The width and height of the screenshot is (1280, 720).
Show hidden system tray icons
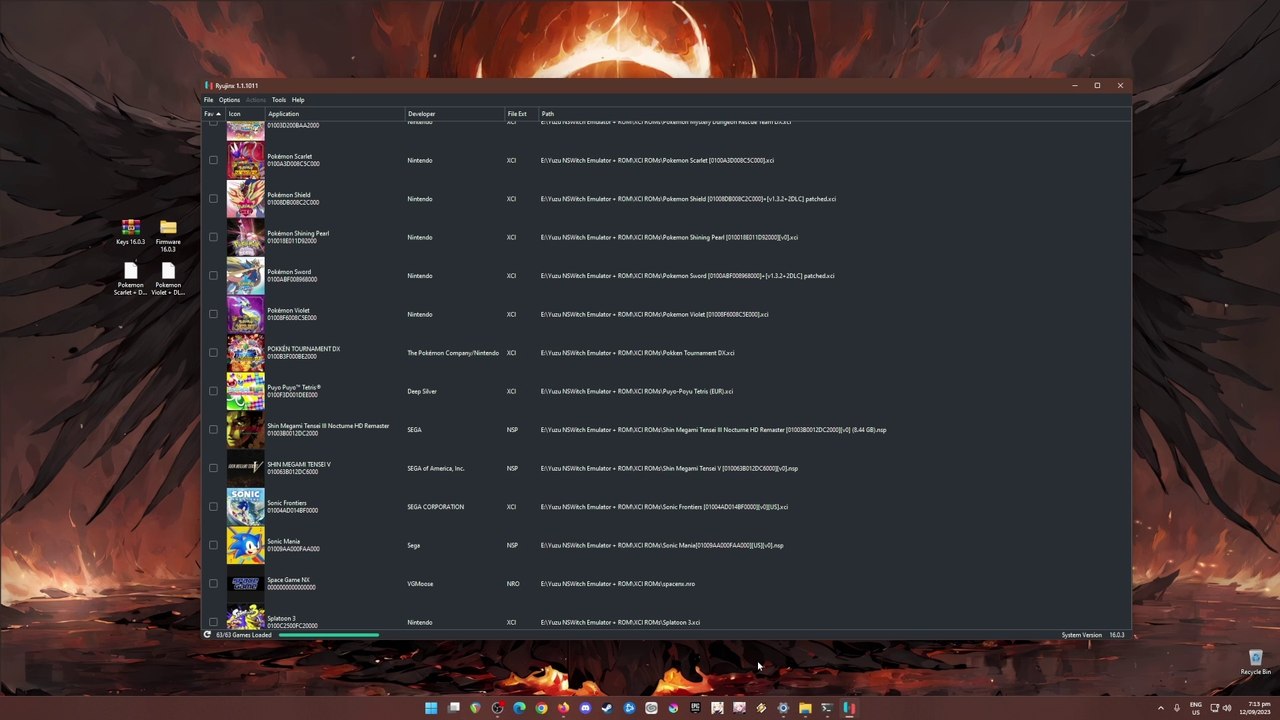pos(1161,708)
